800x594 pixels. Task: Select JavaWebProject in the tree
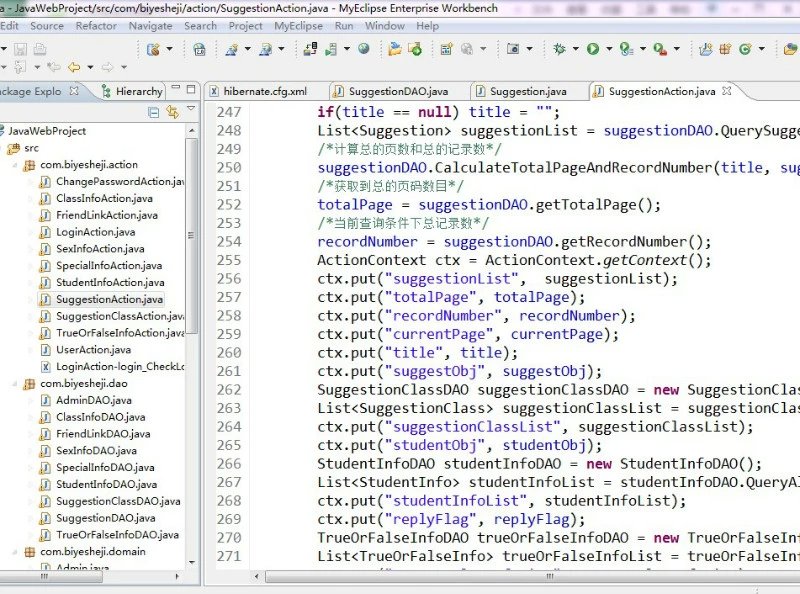47,131
